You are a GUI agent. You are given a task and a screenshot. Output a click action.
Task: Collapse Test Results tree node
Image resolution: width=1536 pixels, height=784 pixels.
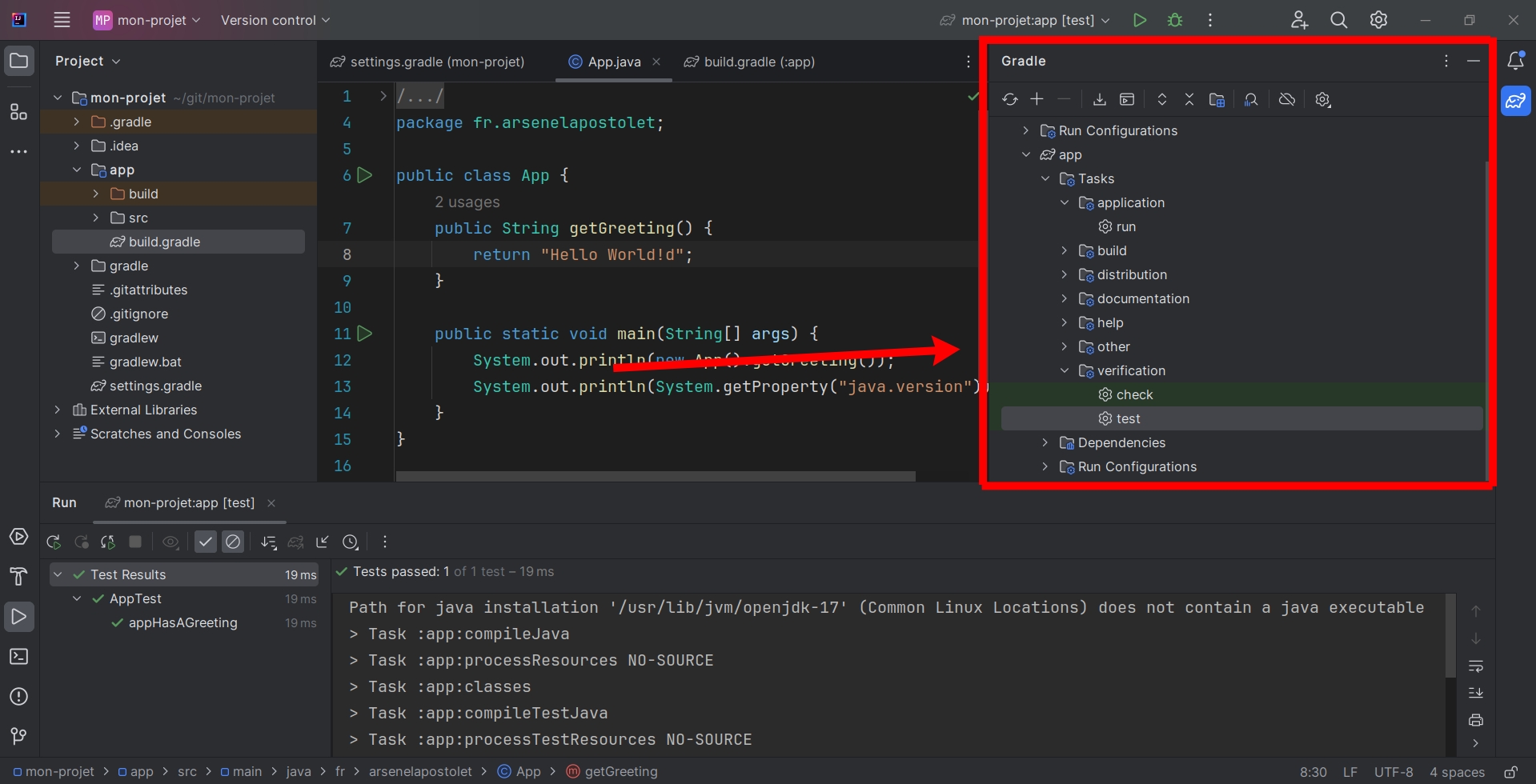(58, 574)
